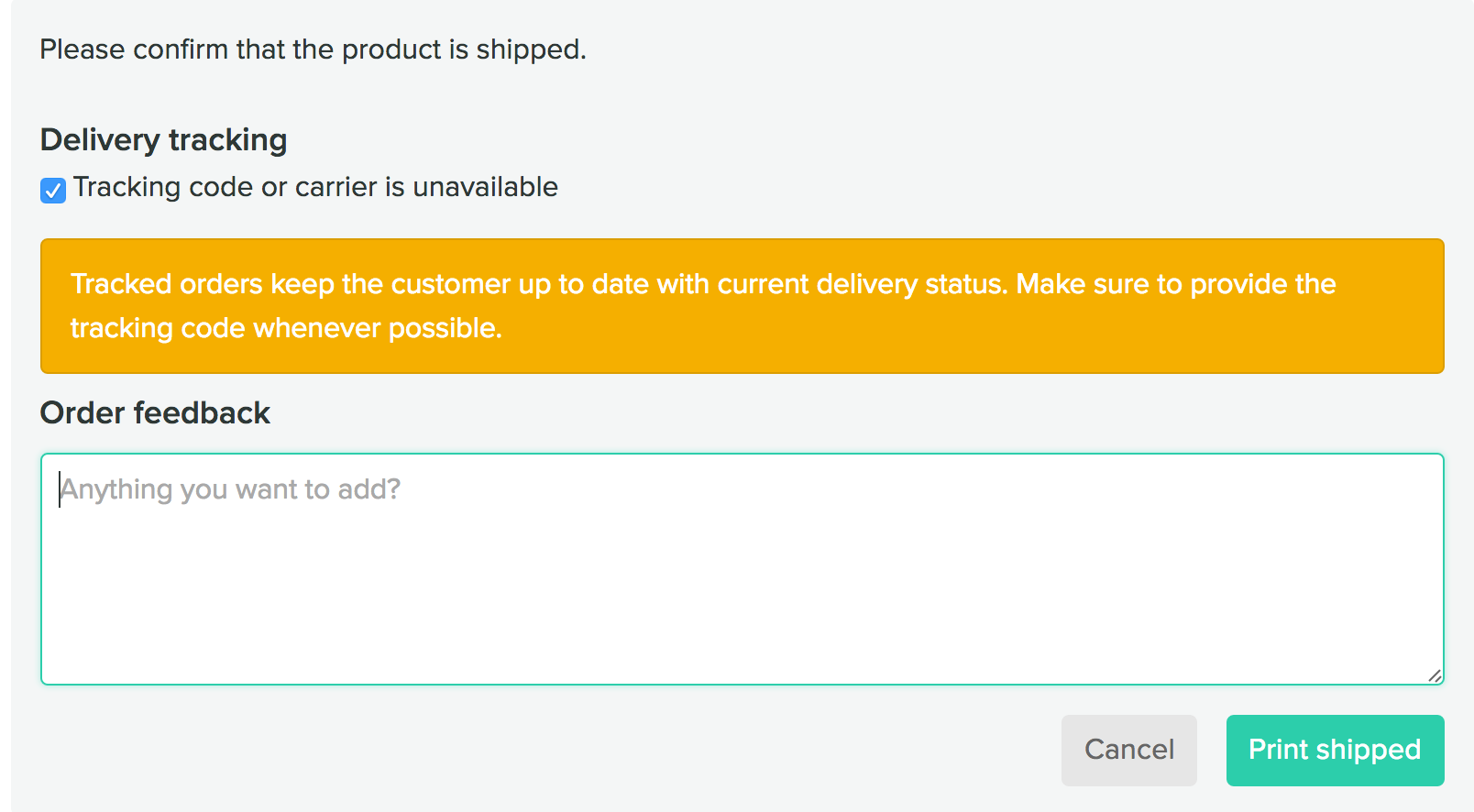
Task: Focus the Order feedback text area
Action: (742, 568)
